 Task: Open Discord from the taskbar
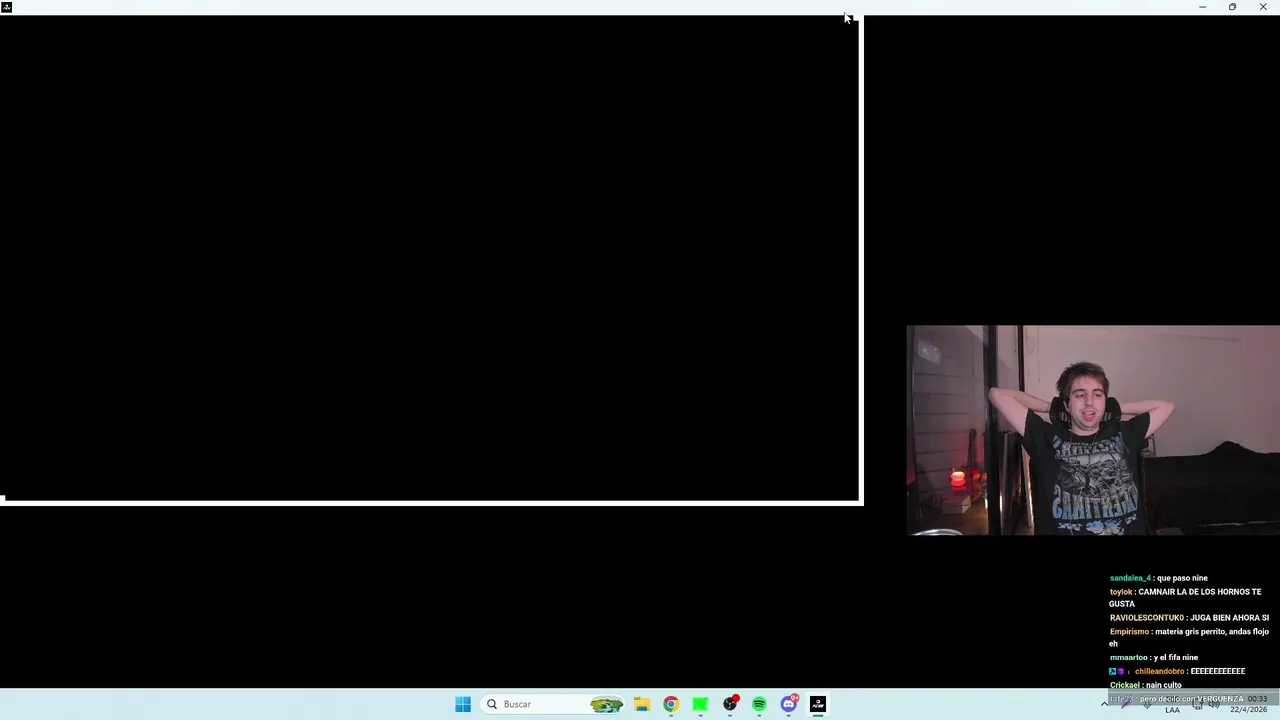789,704
